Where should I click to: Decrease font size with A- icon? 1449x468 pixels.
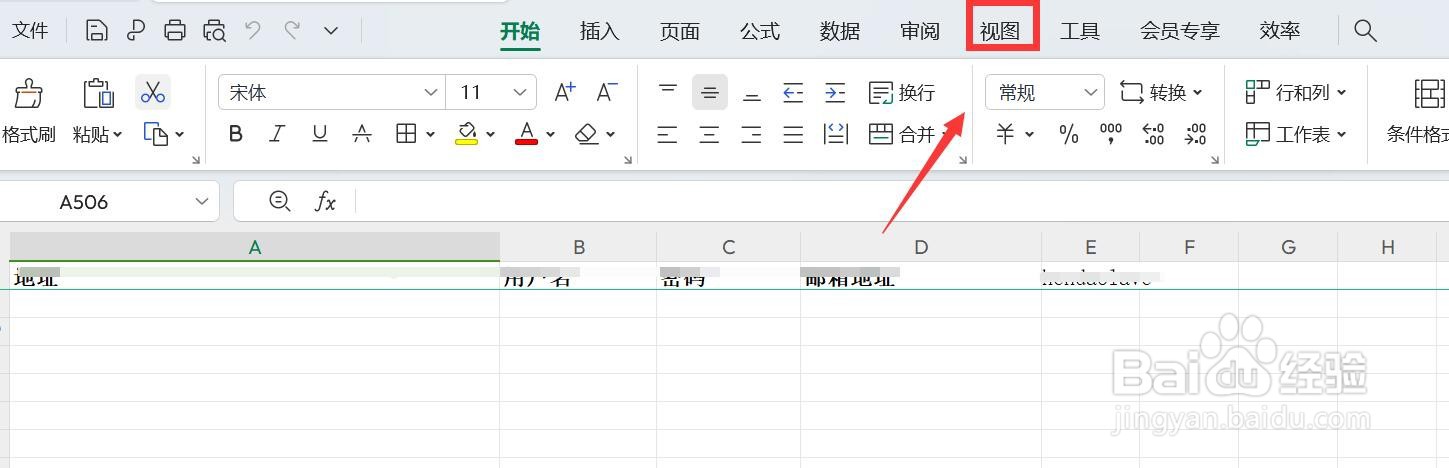[607, 92]
